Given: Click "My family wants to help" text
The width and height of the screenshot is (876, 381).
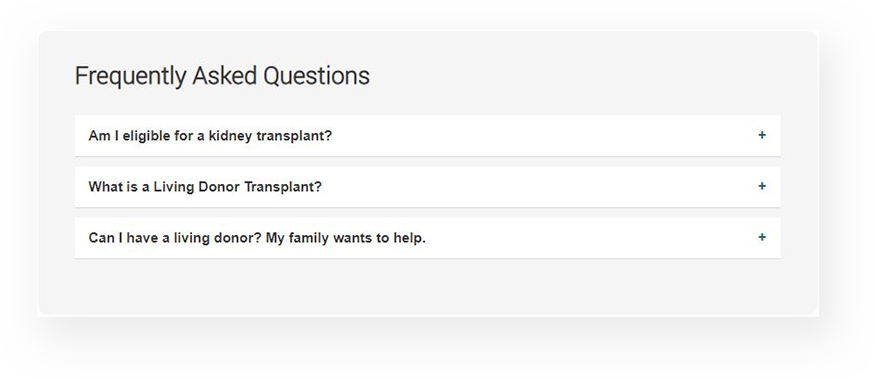Looking at the screenshot, I should [345, 238].
